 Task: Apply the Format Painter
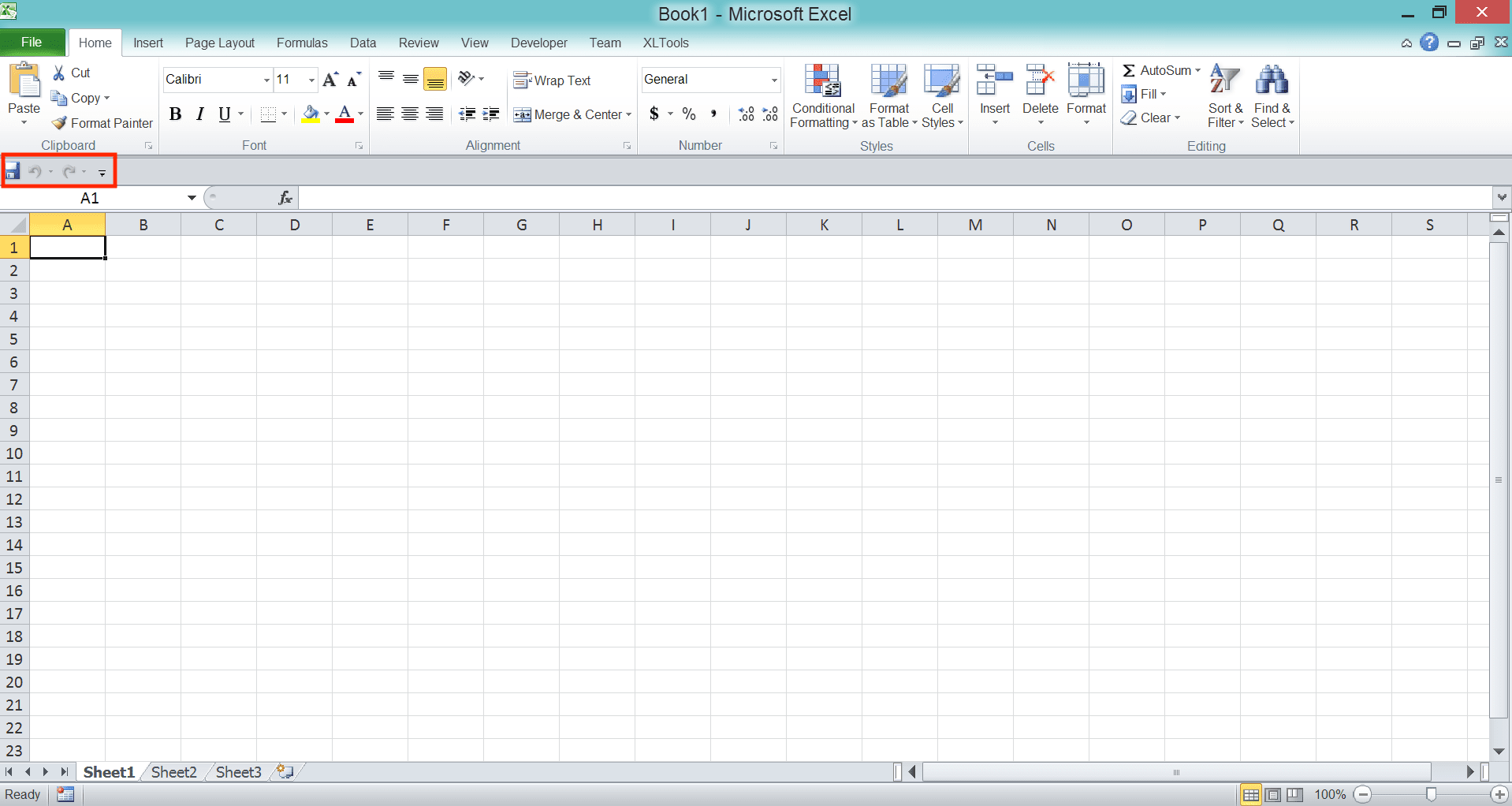tap(101, 123)
